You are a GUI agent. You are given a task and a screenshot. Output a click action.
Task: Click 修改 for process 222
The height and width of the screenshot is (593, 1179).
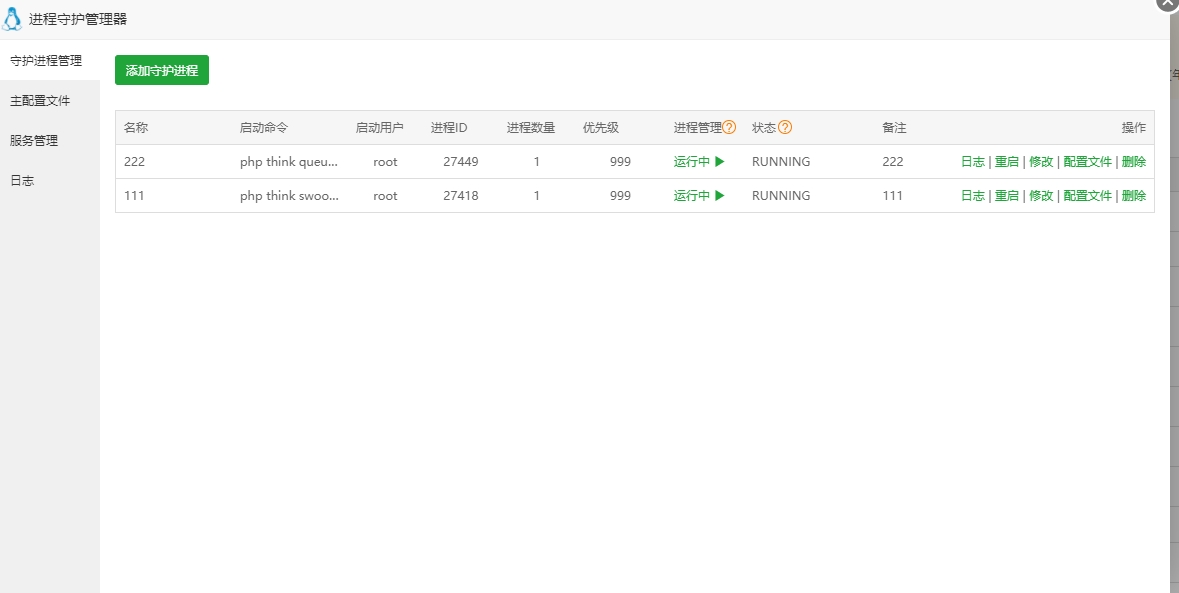pyautogui.click(x=1041, y=162)
